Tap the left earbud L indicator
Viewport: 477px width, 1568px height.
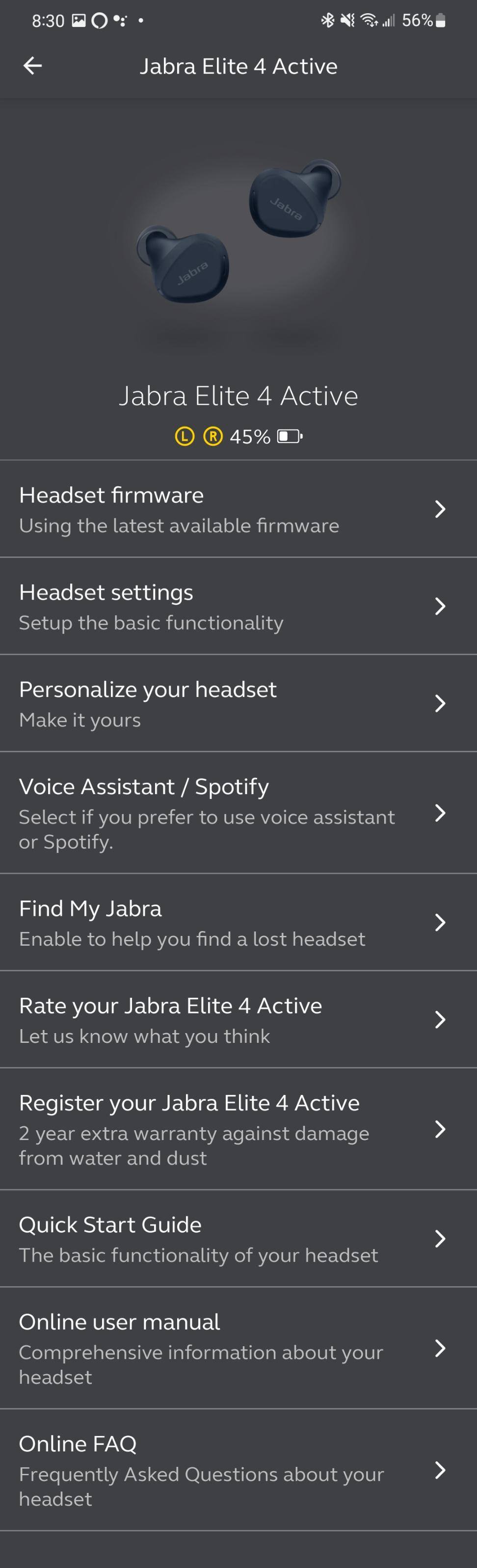point(185,436)
